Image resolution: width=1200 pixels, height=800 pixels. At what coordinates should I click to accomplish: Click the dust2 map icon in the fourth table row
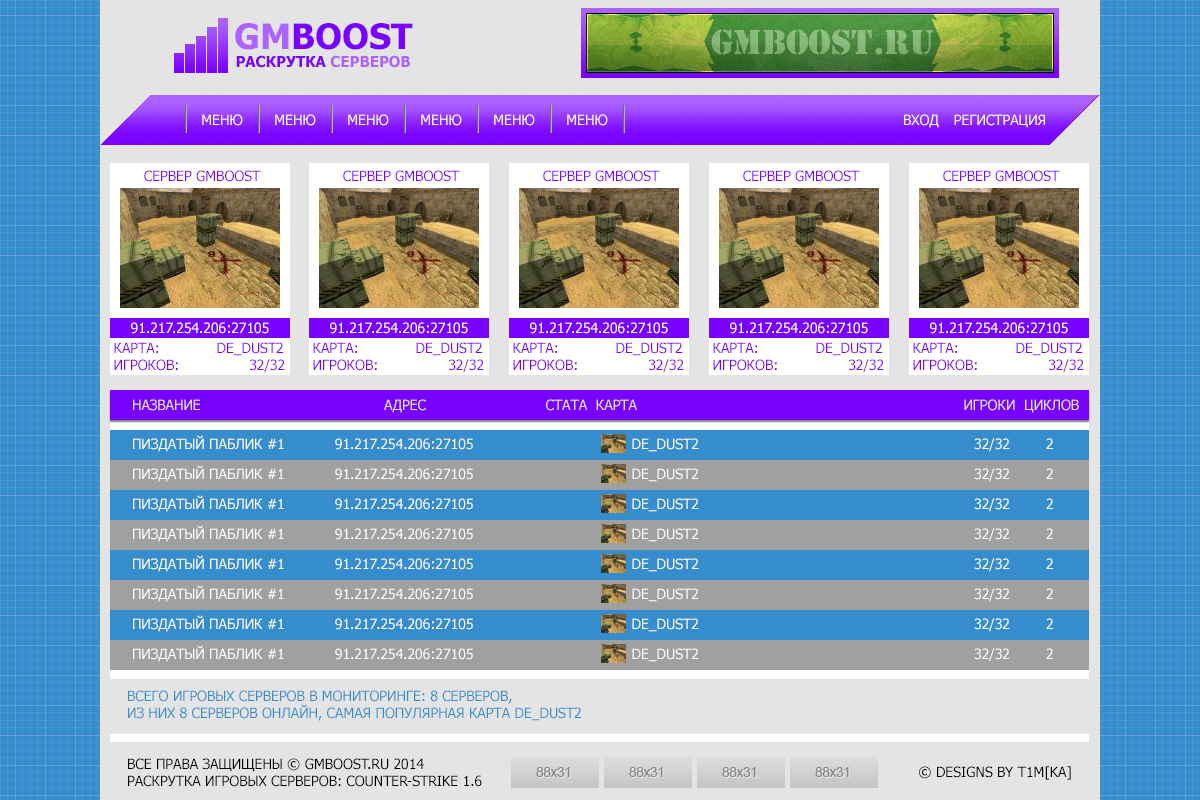pos(613,534)
